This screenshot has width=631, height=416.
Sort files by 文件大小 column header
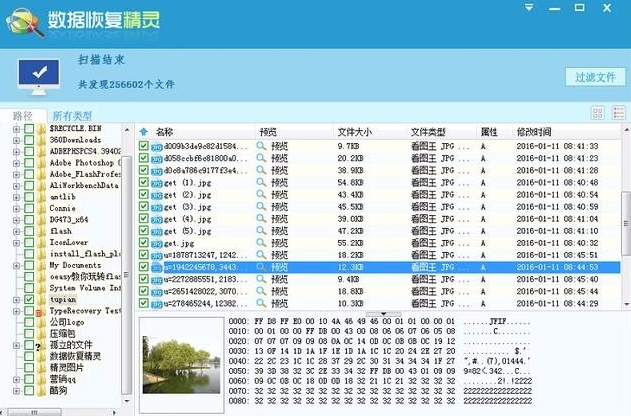[x=355, y=131]
